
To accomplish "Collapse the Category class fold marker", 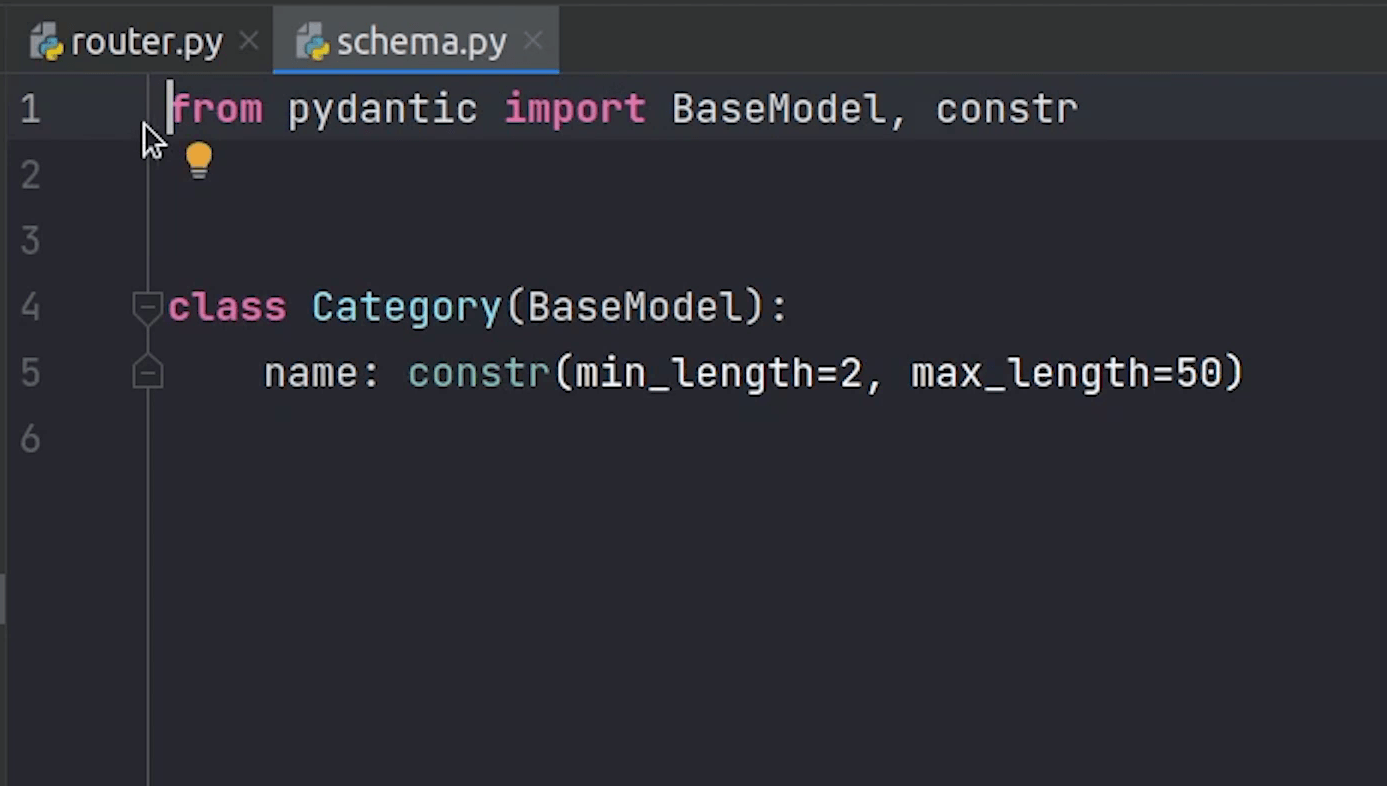I will (x=147, y=305).
